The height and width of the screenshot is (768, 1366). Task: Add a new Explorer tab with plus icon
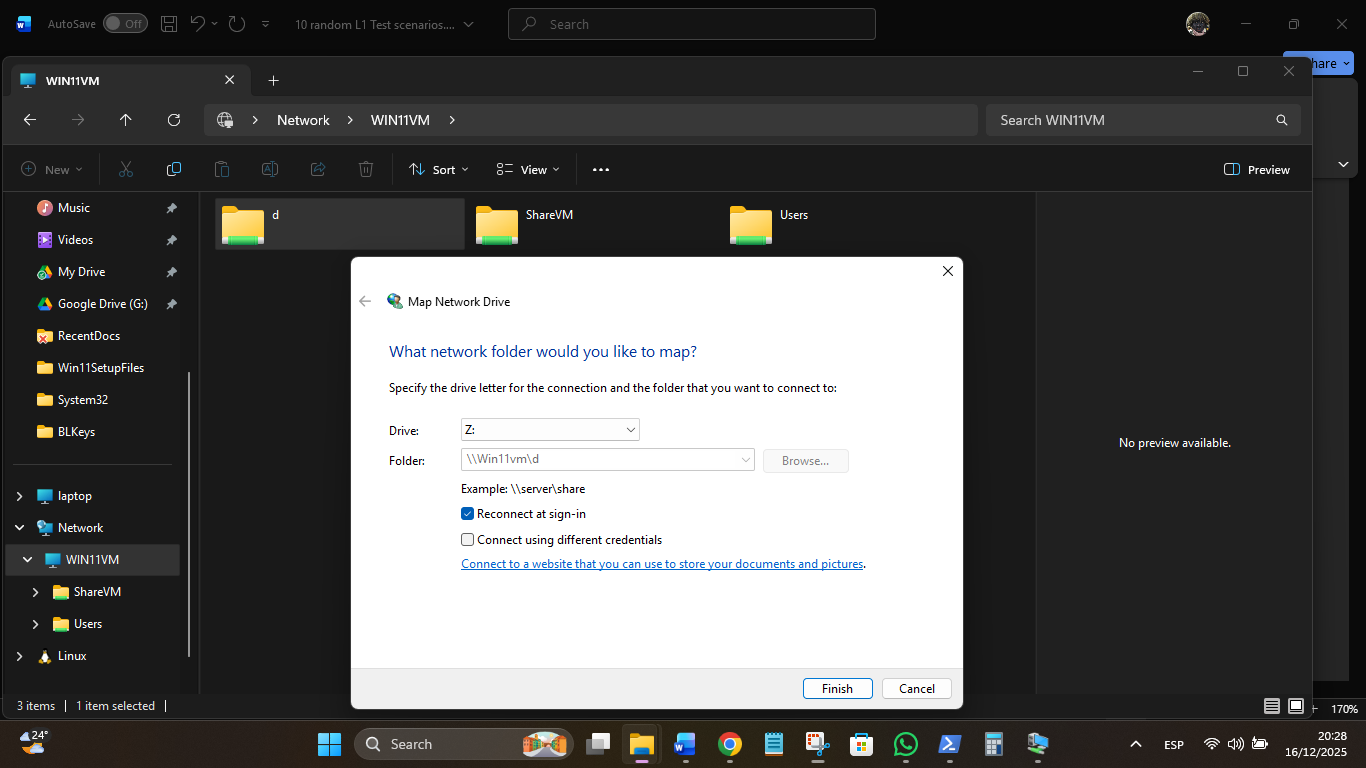273,80
